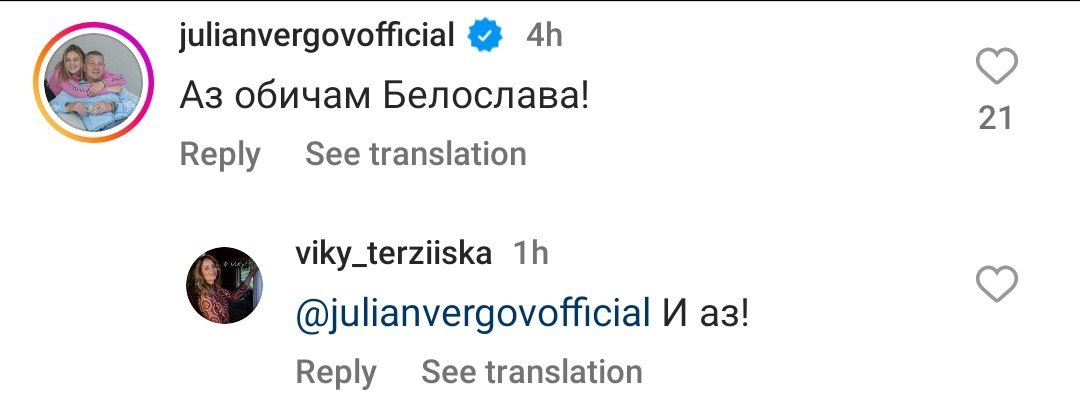
Task: See translation of 'Аз обичам Белослава!'
Action: pos(415,154)
